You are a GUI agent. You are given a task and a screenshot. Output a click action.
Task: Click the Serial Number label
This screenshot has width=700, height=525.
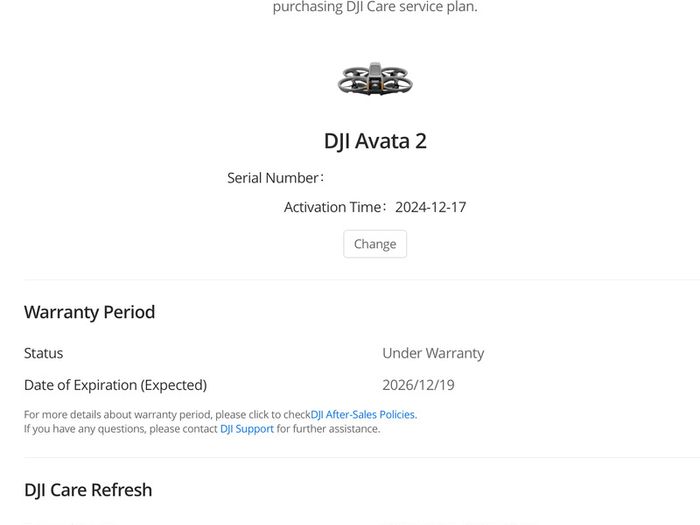(275, 178)
